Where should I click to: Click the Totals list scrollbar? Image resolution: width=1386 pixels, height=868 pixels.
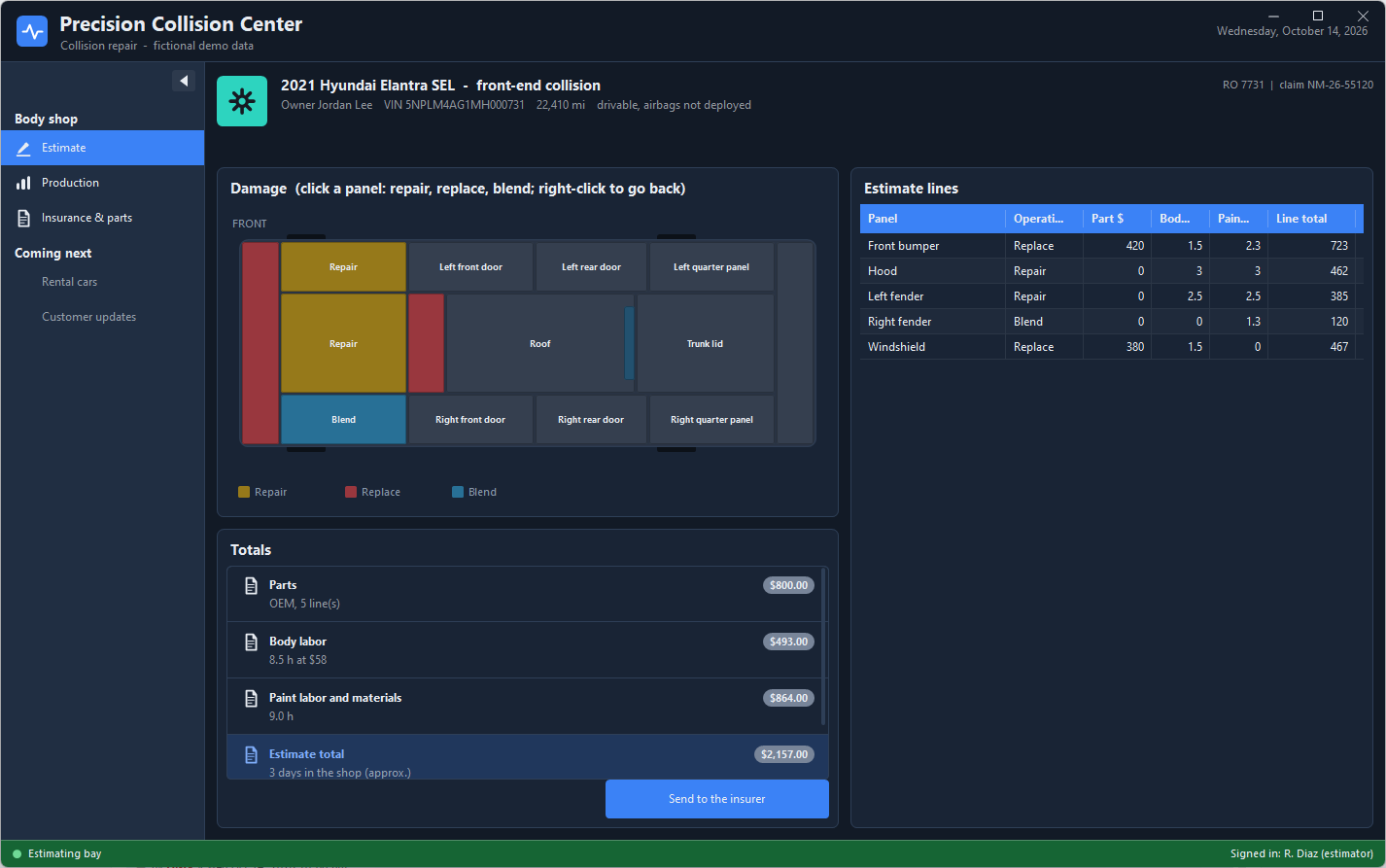[x=824, y=646]
